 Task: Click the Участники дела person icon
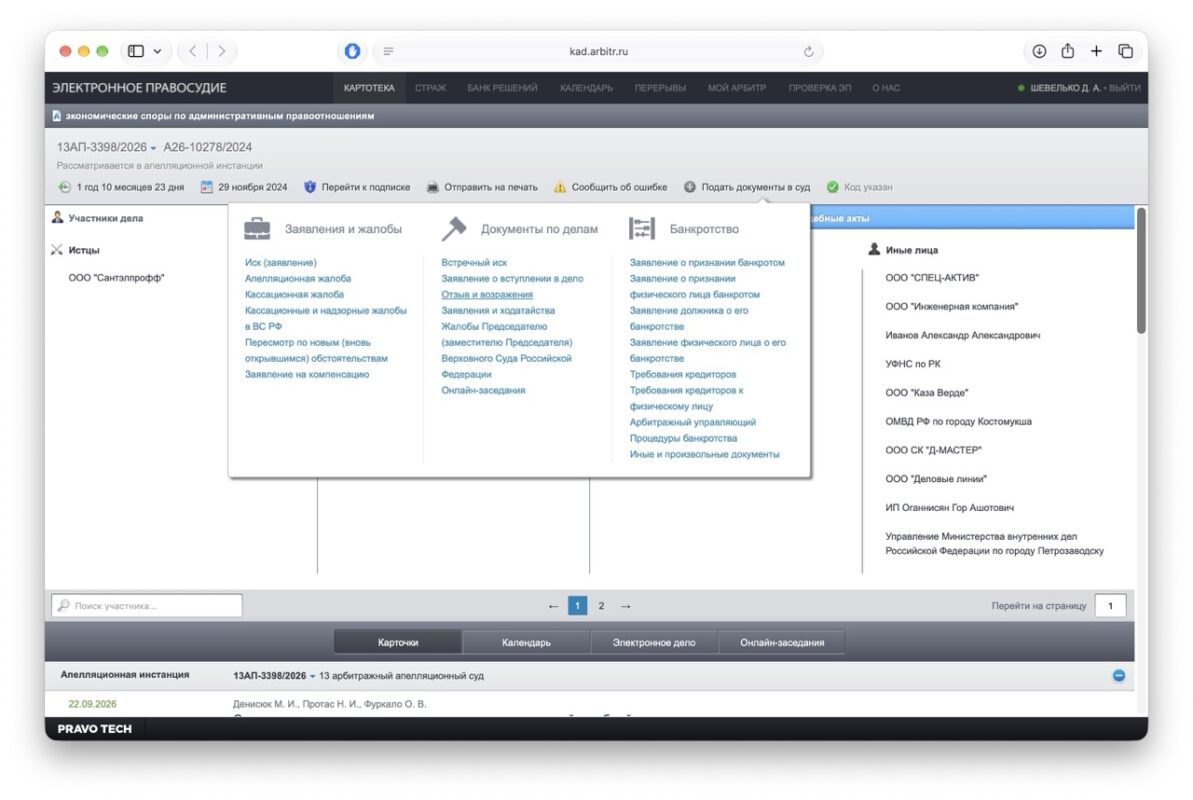tap(57, 218)
